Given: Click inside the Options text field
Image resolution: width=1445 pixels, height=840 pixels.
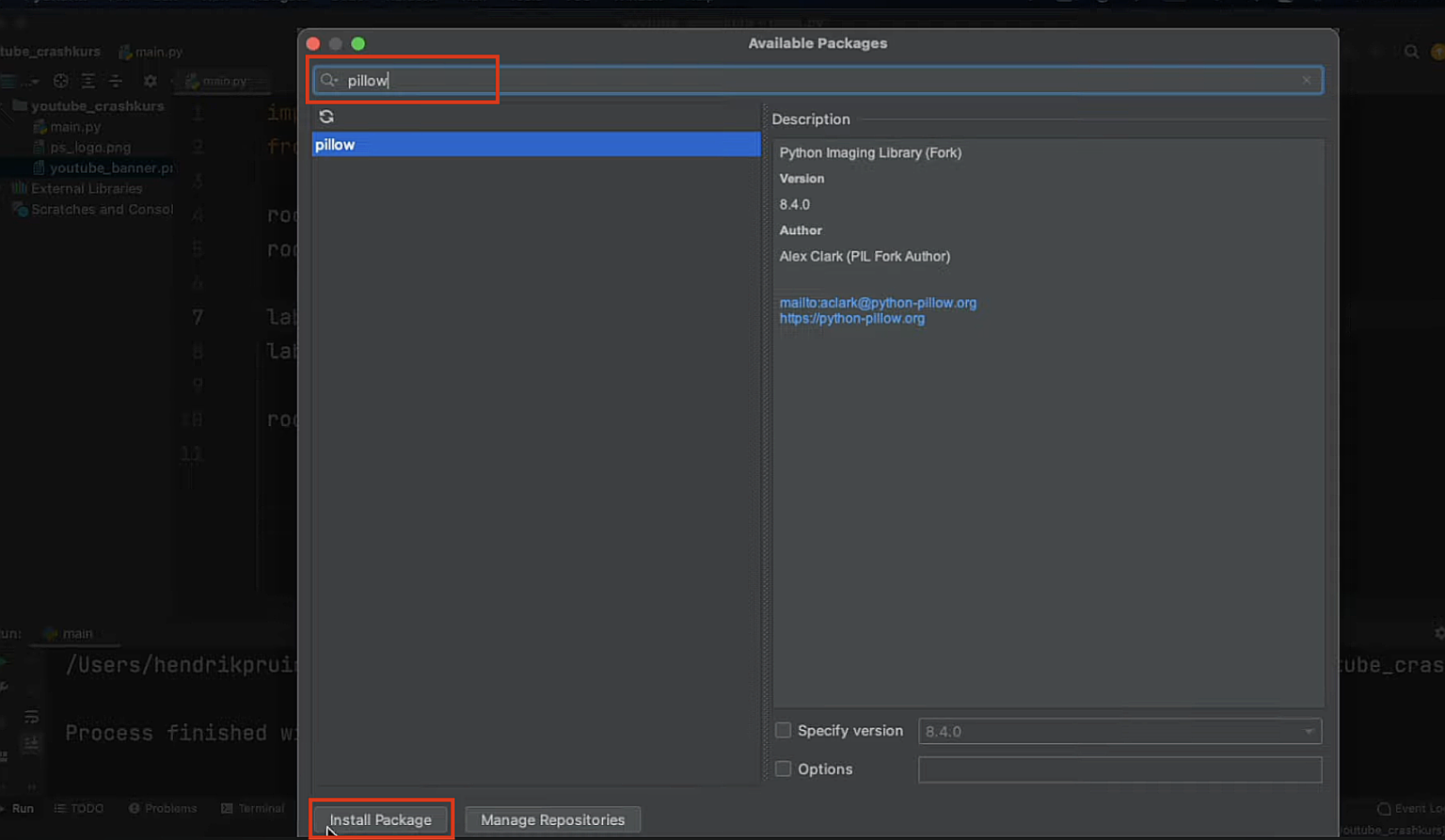Looking at the screenshot, I should point(1119,769).
